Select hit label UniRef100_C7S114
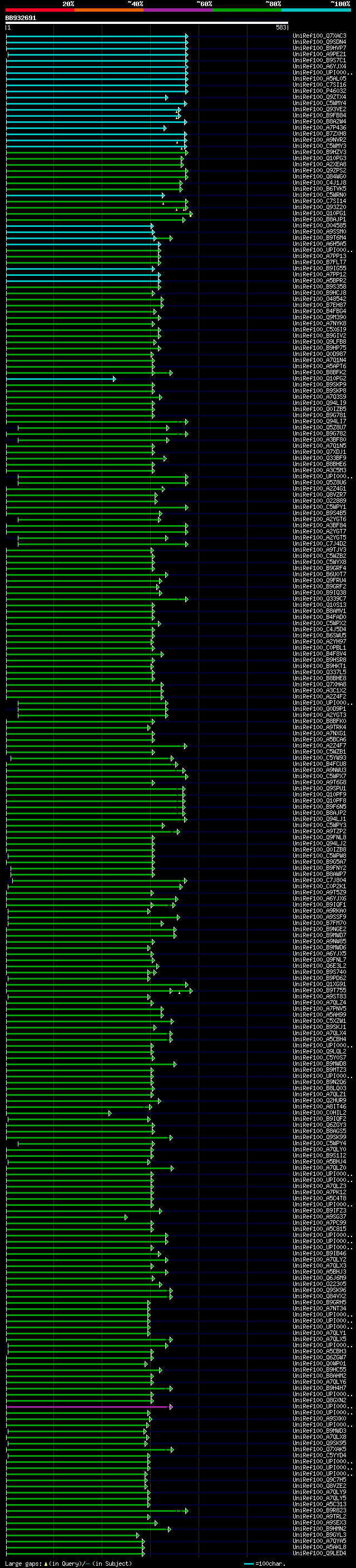The width and height of the screenshot is (356, 1568). click(x=319, y=201)
